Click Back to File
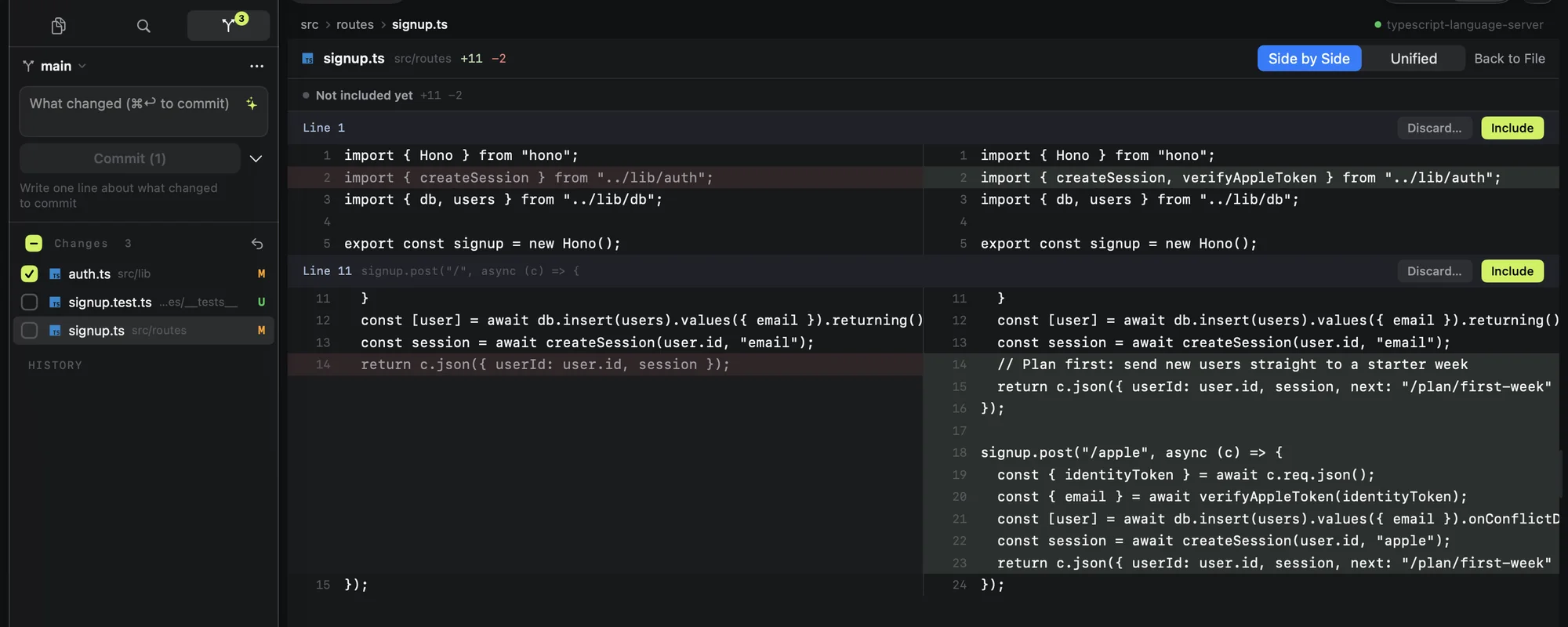 (1509, 59)
